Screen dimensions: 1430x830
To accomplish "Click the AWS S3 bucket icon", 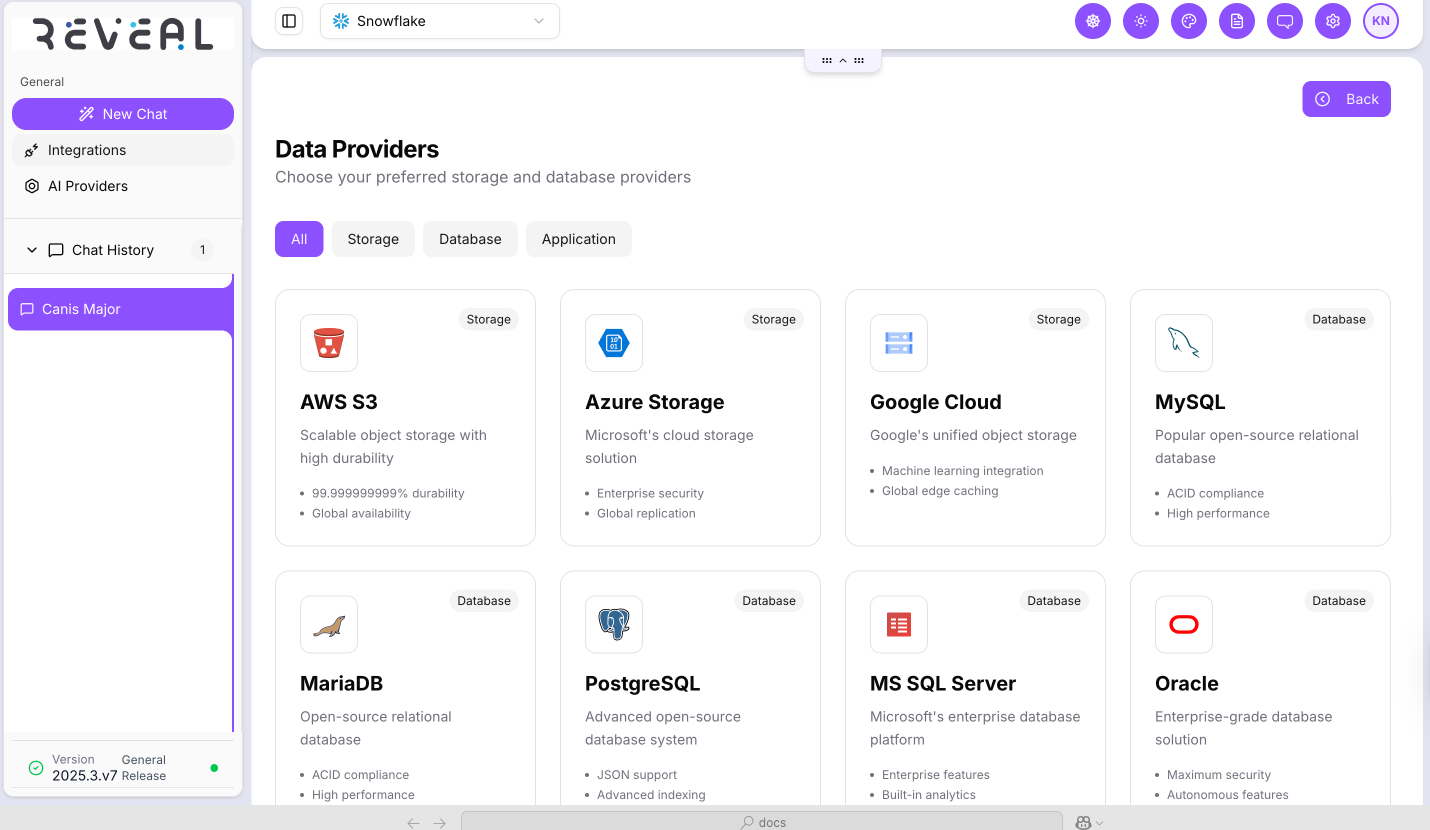I will pyautogui.click(x=329, y=343).
